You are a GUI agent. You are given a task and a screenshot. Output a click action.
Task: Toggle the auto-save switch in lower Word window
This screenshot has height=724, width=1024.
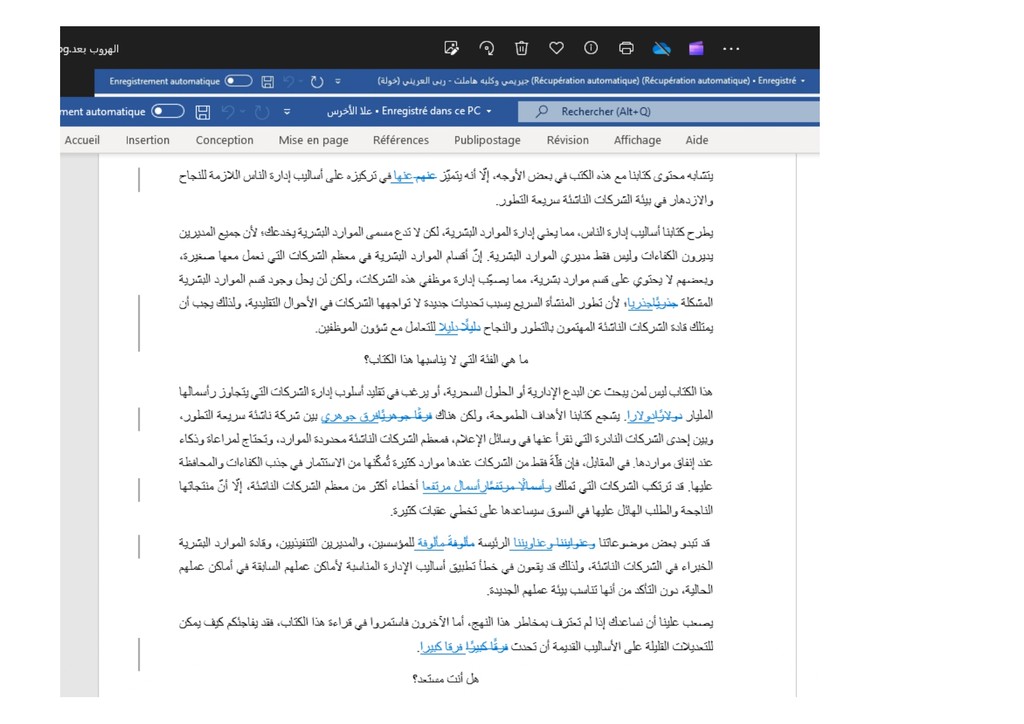168,111
